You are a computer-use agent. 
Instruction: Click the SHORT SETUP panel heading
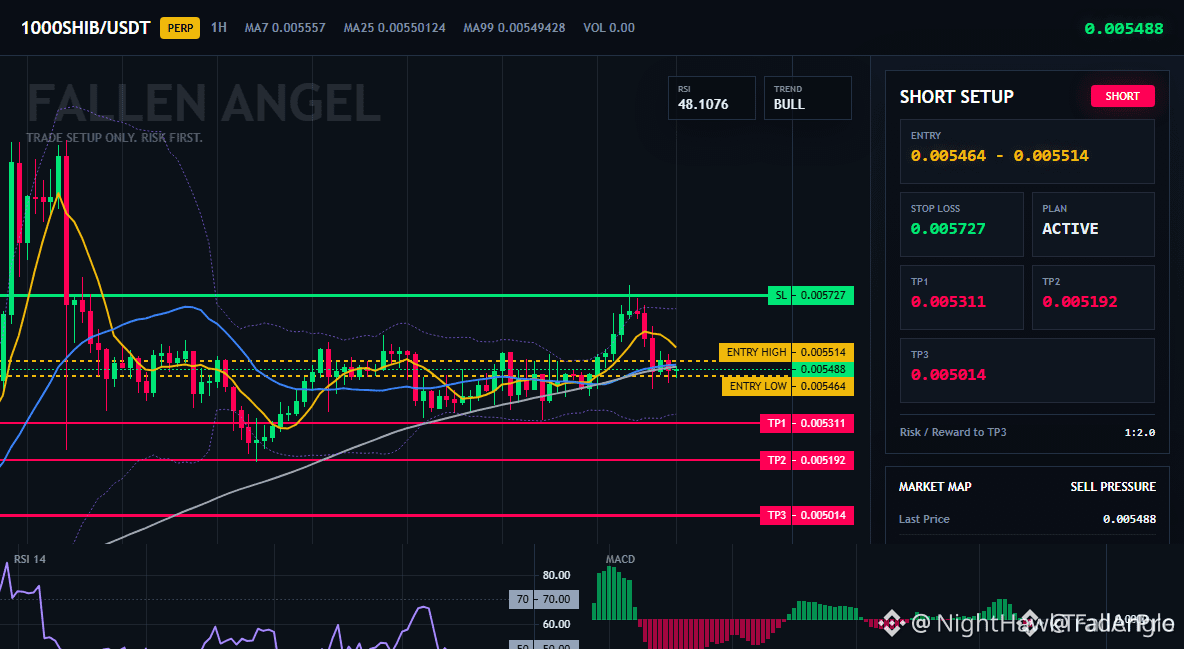[x=956, y=97]
